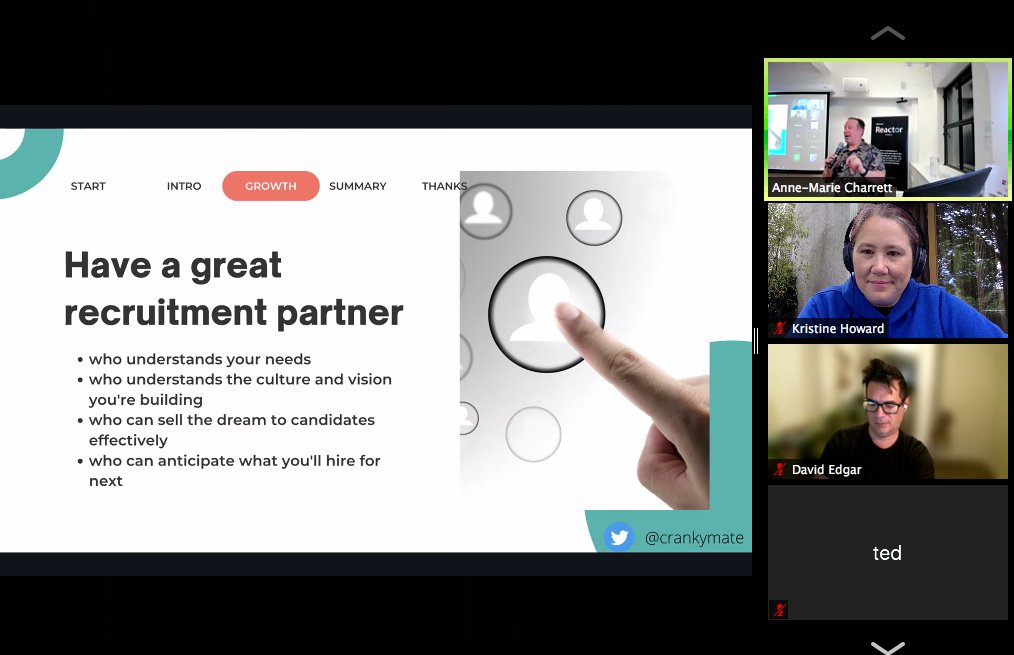The image size is (1014, 655).
Task: Click ted's muted microphone icon
Action: [779, 609]
